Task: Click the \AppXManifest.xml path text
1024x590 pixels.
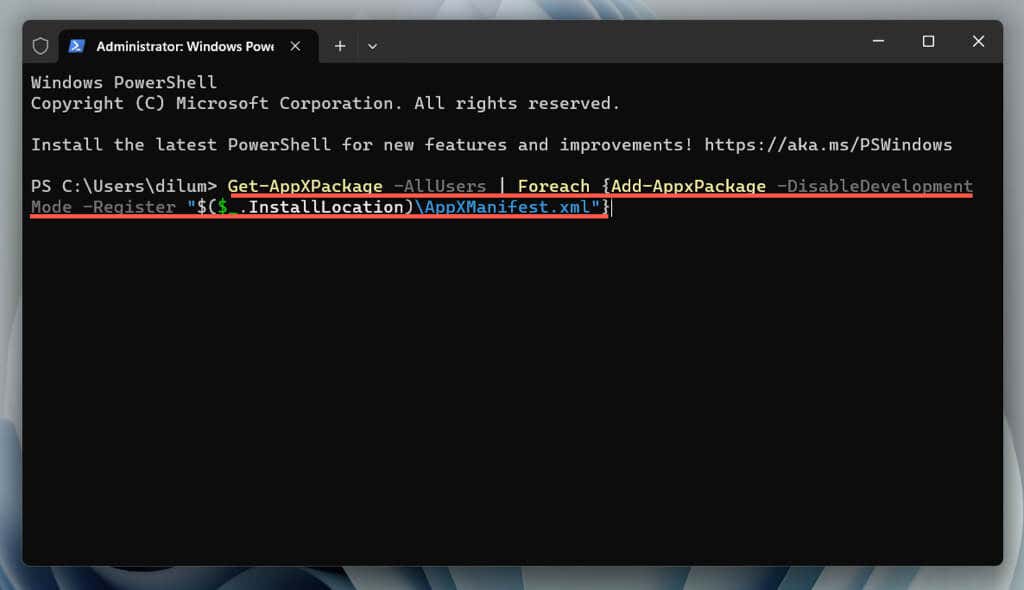Action: [x=502, y=207]
